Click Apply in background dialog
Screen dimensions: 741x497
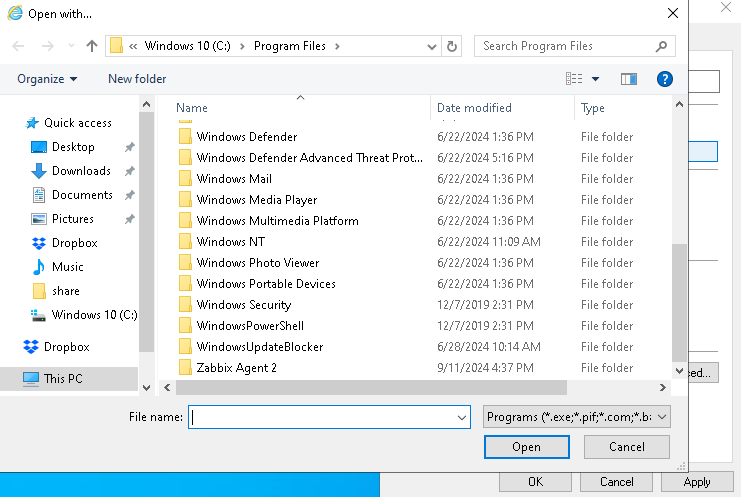pos(697,482)
